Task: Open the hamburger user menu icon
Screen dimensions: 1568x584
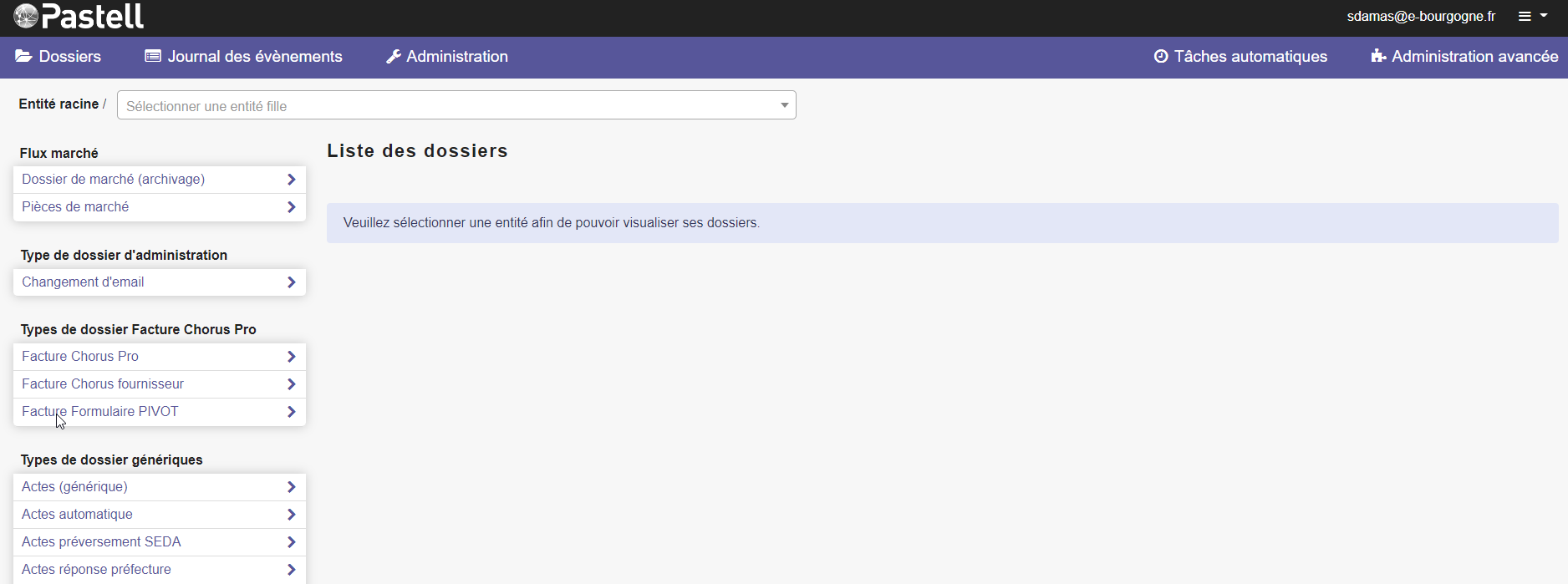Action: 1525,17
